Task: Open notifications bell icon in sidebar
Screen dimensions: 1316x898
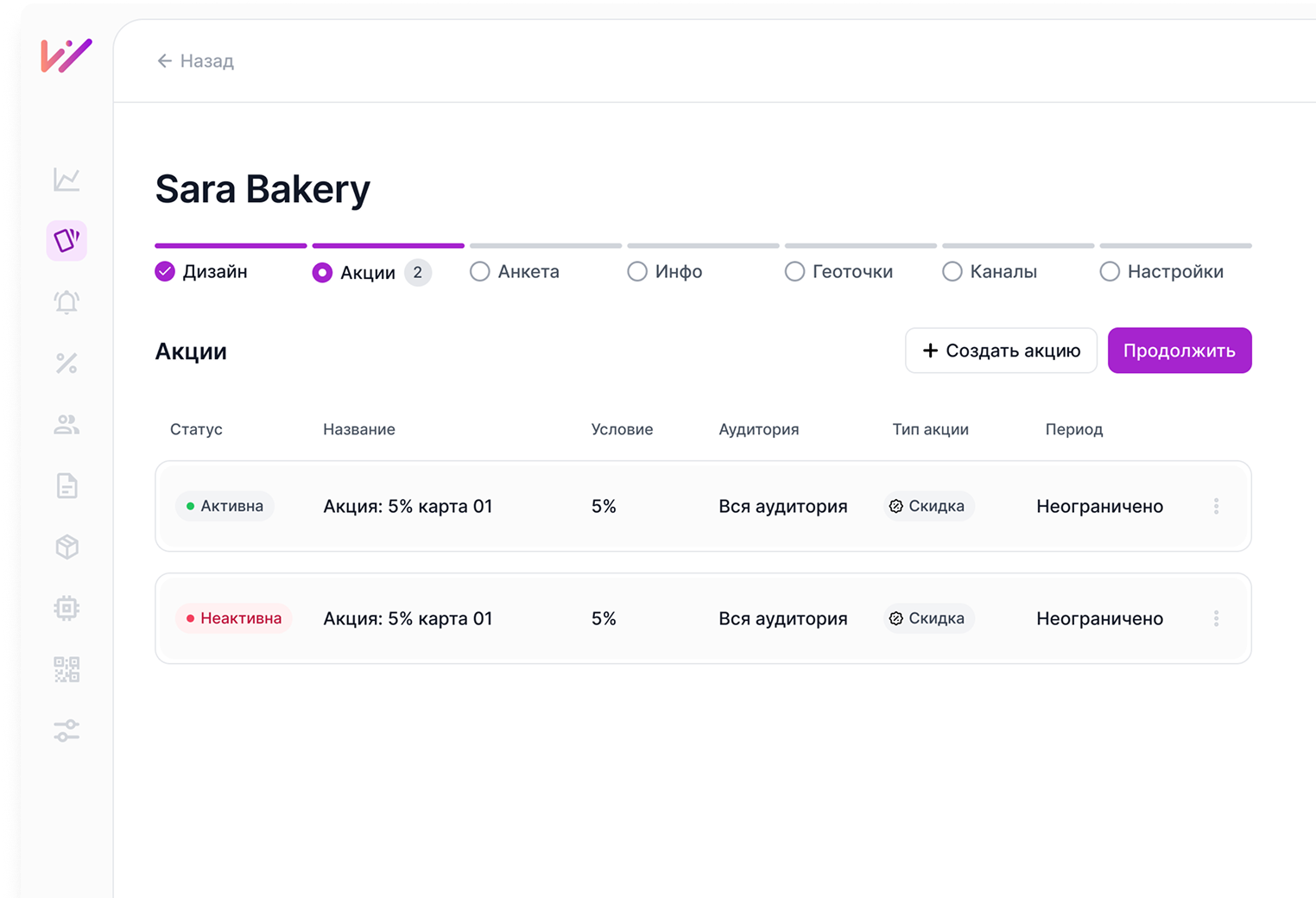Action: [x=66, y=302]
